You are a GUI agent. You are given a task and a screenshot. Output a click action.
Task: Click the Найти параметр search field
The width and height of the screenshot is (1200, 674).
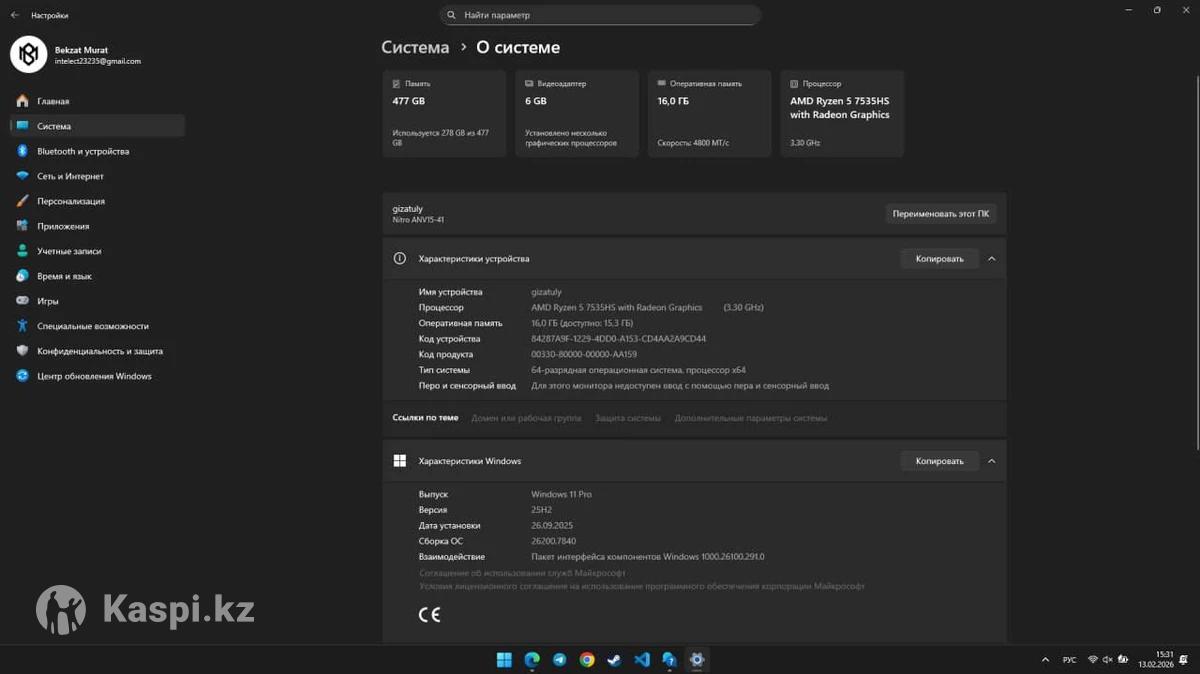point(600,15)
